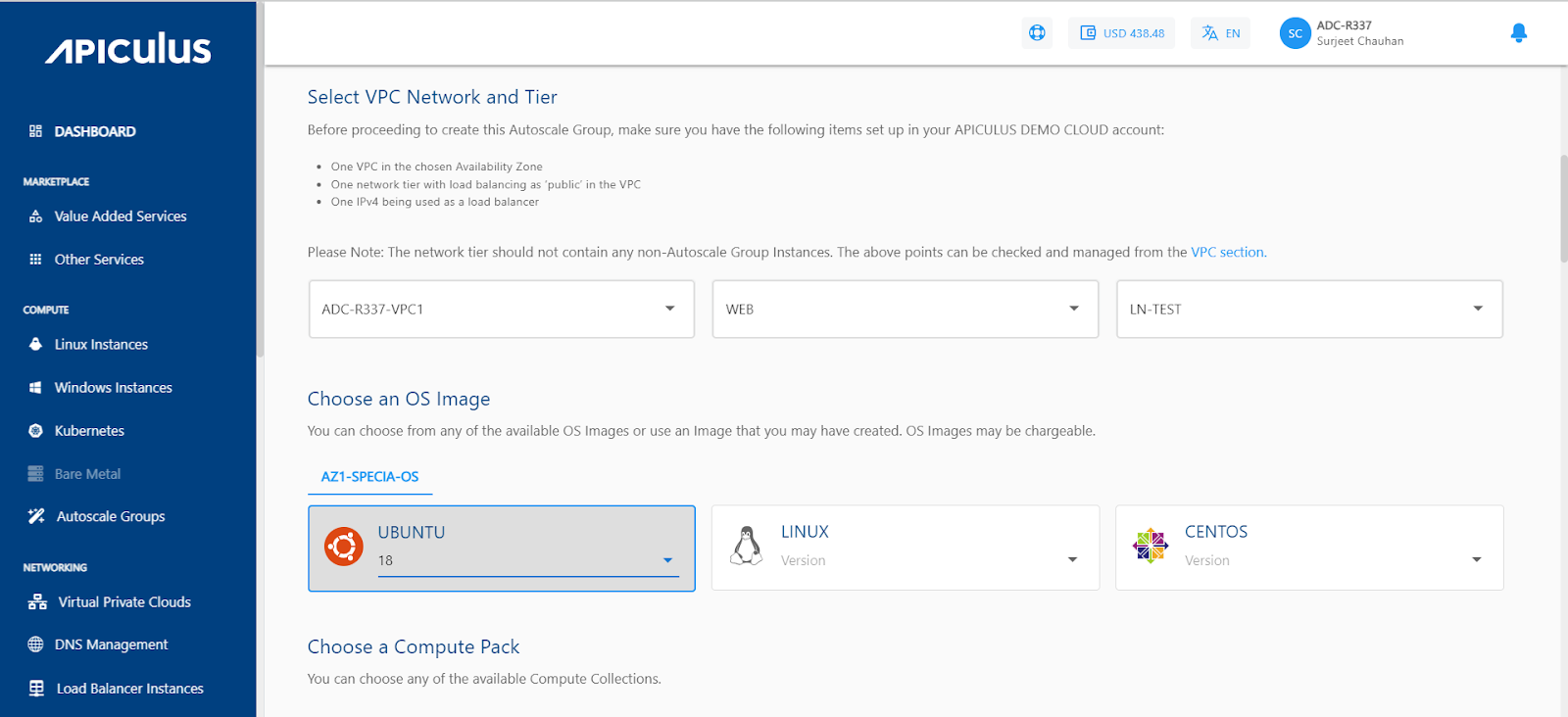Open Load Balancer Instances menu item

[x=130, y=689]
